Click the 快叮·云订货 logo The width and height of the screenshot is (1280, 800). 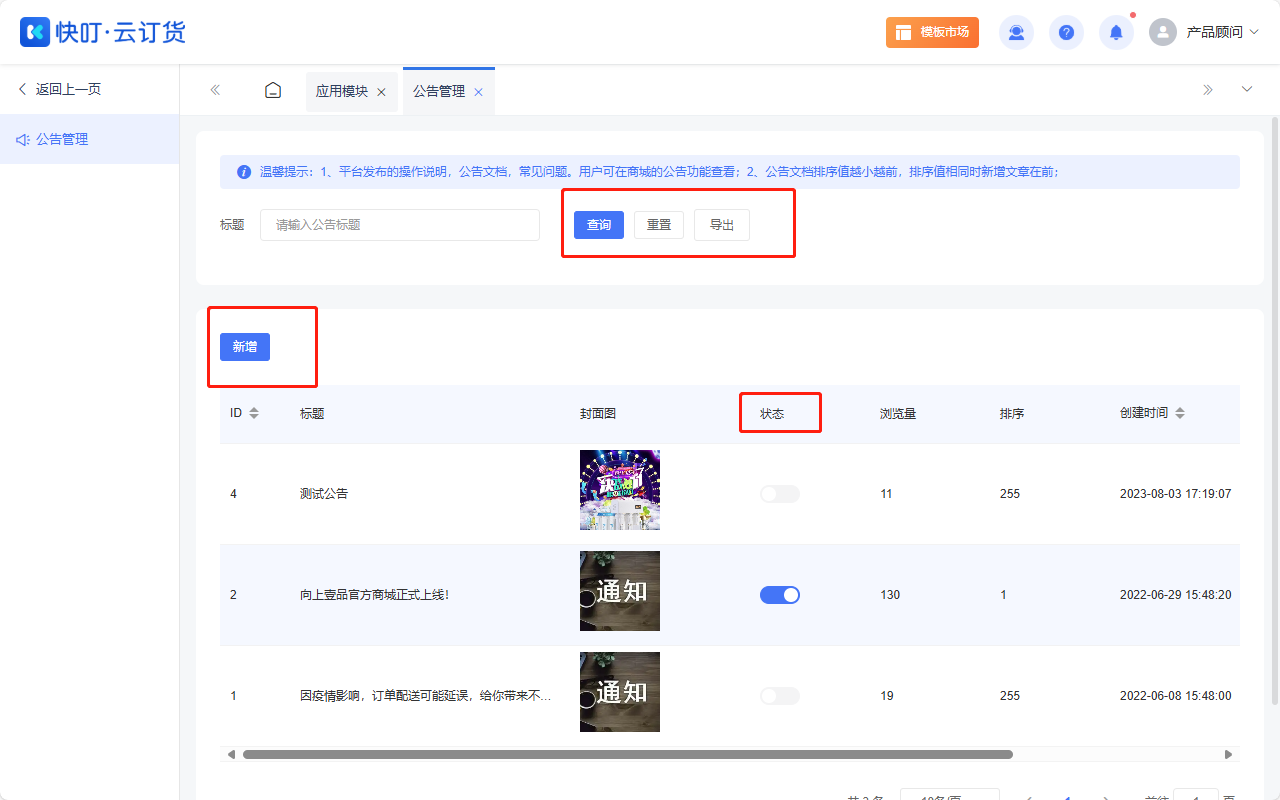(103, 32)
